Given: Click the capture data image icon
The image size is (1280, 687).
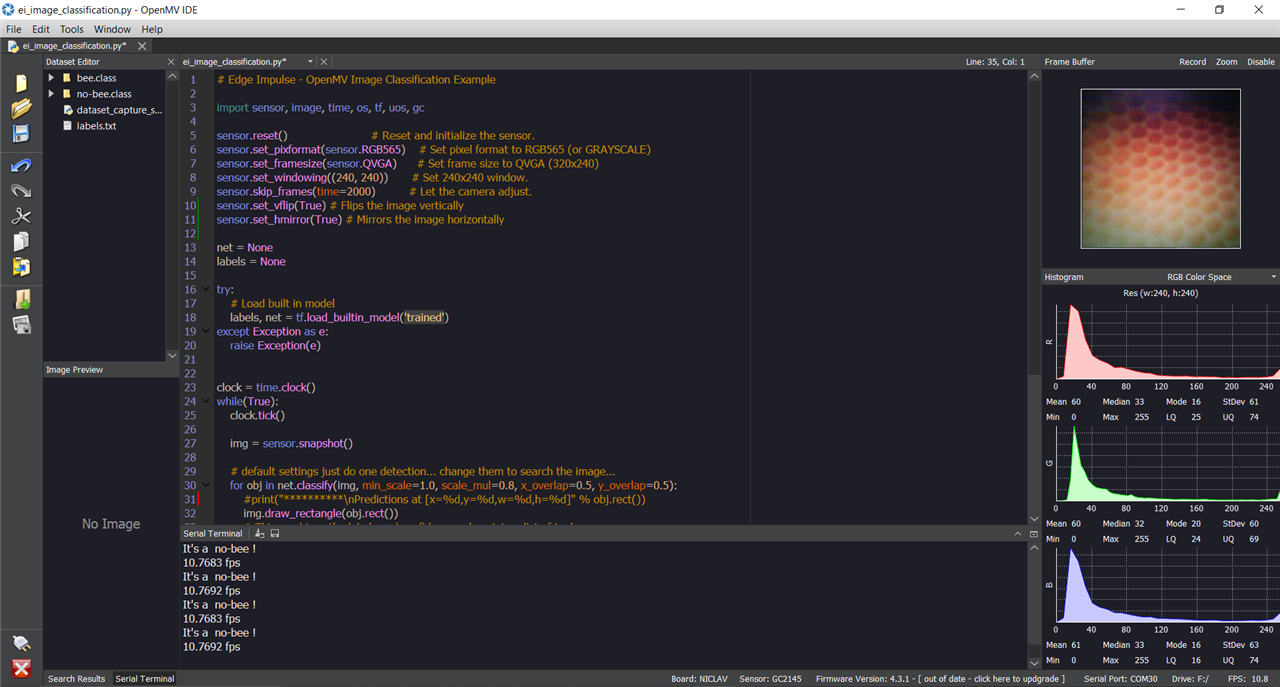Looking at the screenshot, I should pos(21,324).
